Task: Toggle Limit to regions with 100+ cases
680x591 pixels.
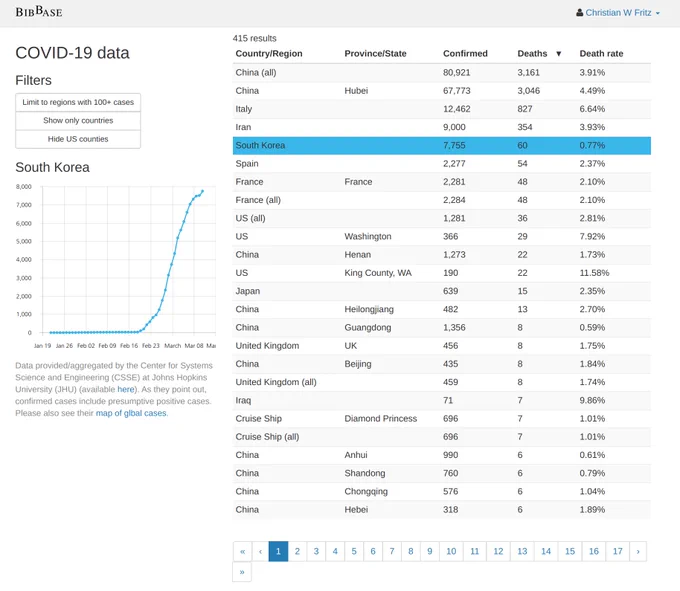Action: tap(78, 102)
